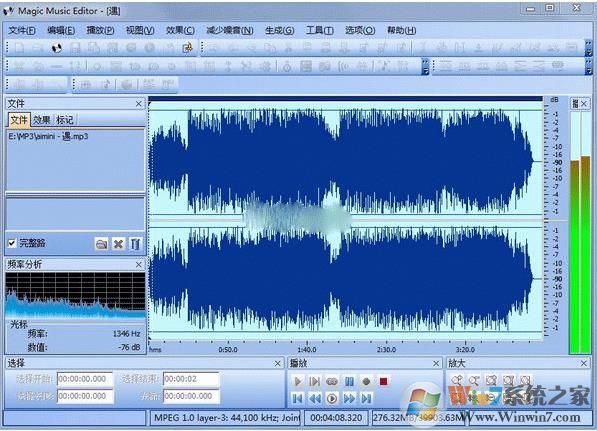Start playback with the play button
This screenshot has height=431, width=597.
click(x=297, y=381)
